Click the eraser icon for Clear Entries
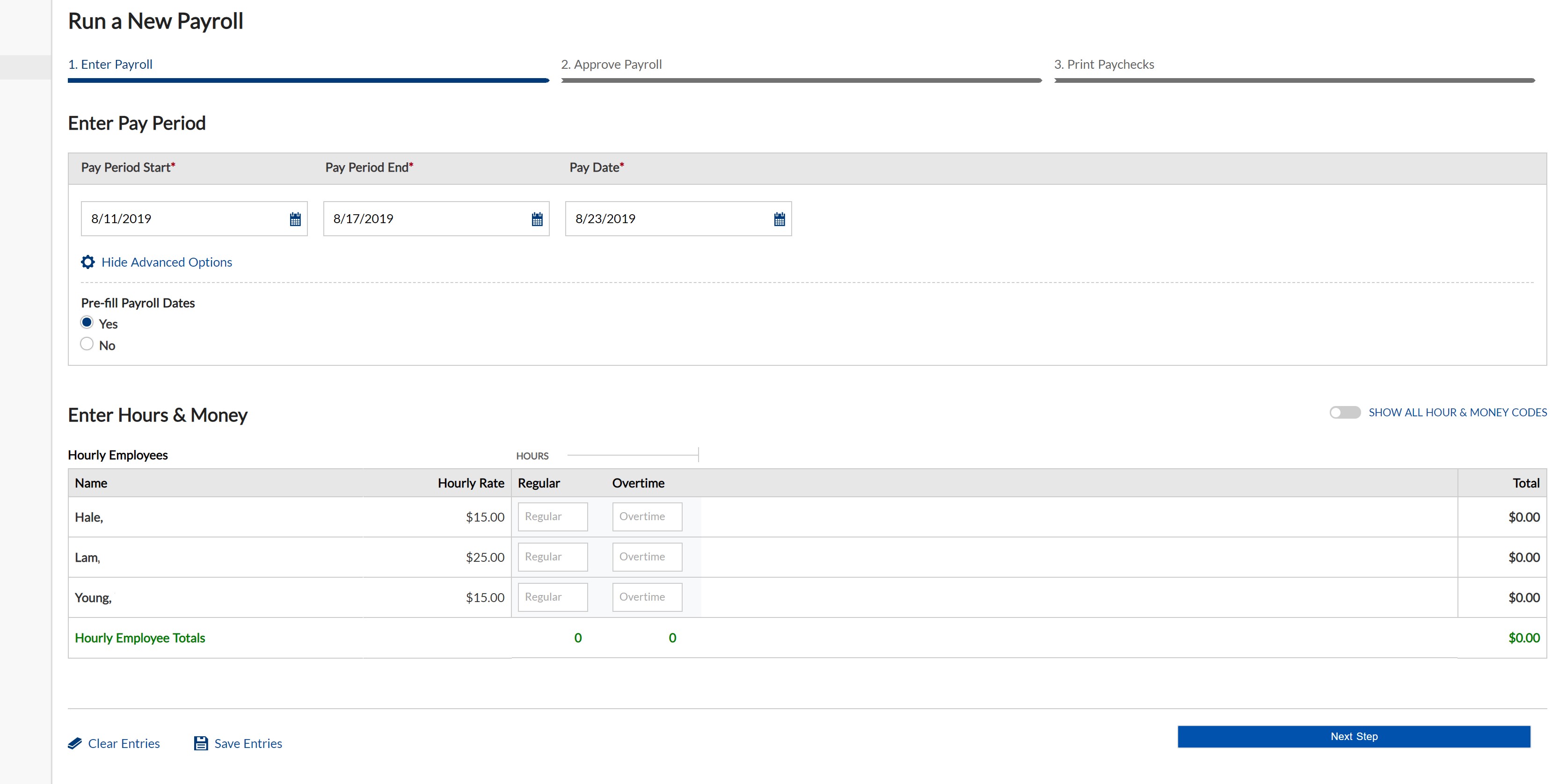Viewport: 1559px width, 784px height. 75,743
